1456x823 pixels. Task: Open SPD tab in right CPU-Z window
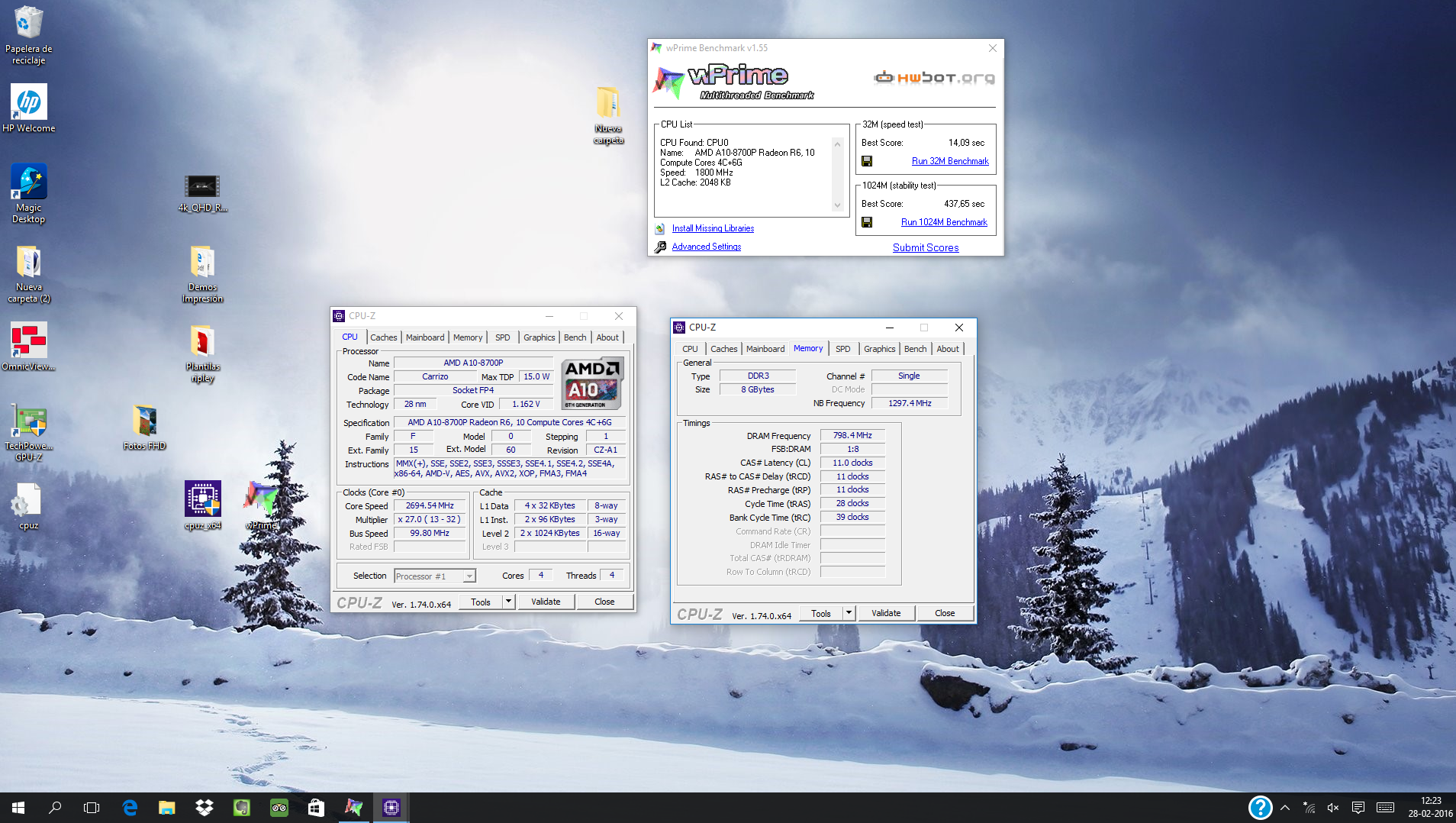coord(842,349)
